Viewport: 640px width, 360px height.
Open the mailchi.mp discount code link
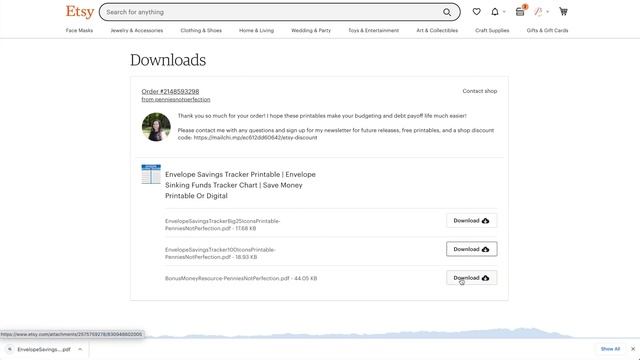(256, 138)
